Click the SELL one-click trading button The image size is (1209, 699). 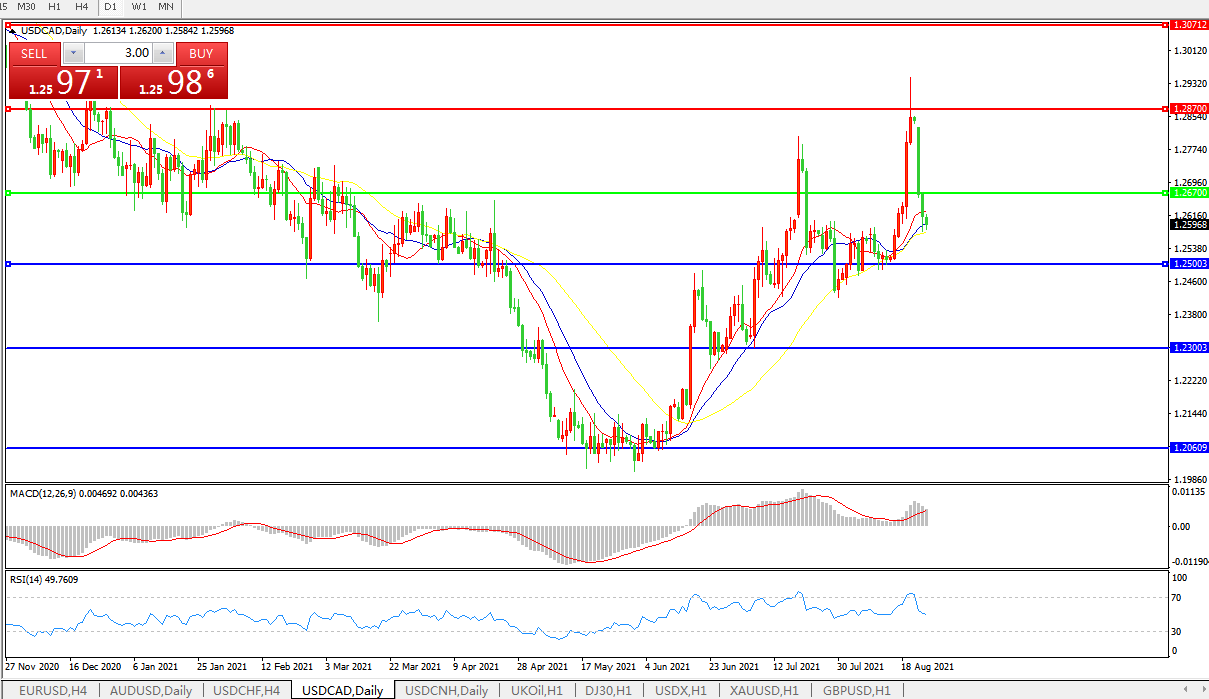[x=34, y=54]
